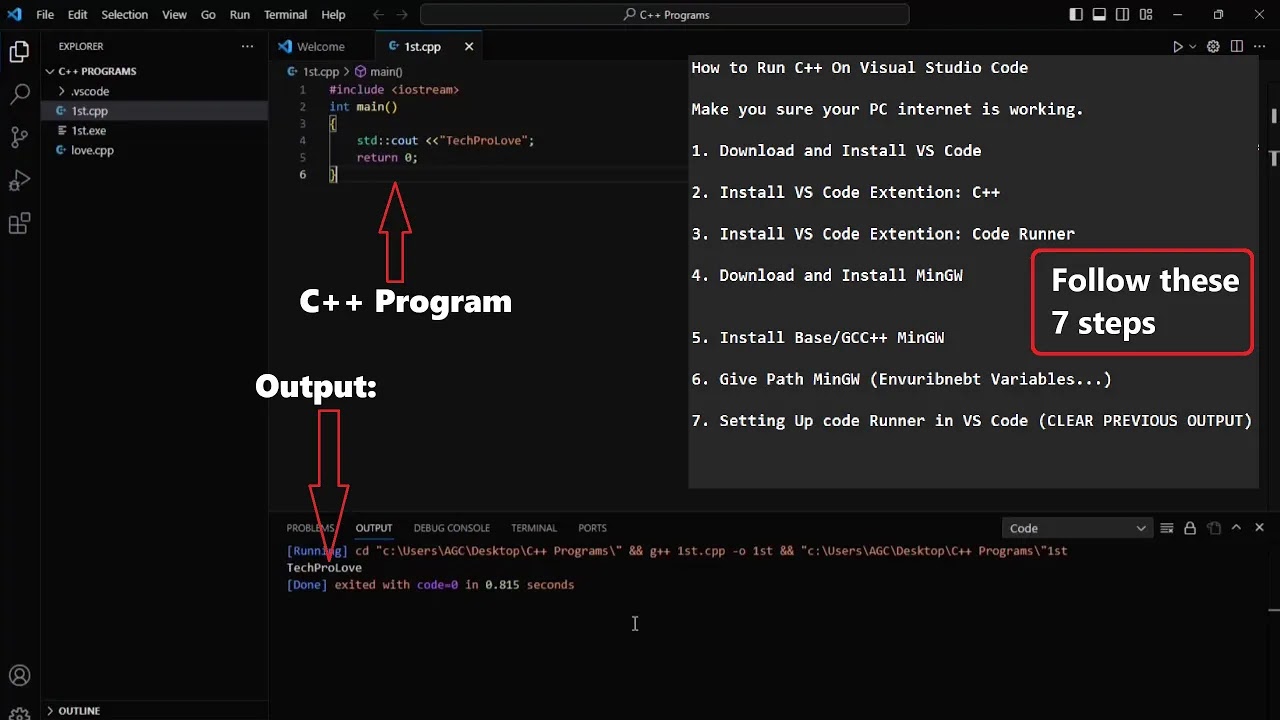Open the Terminal menu
1280x720 pixels.
[x=286, y=15]
